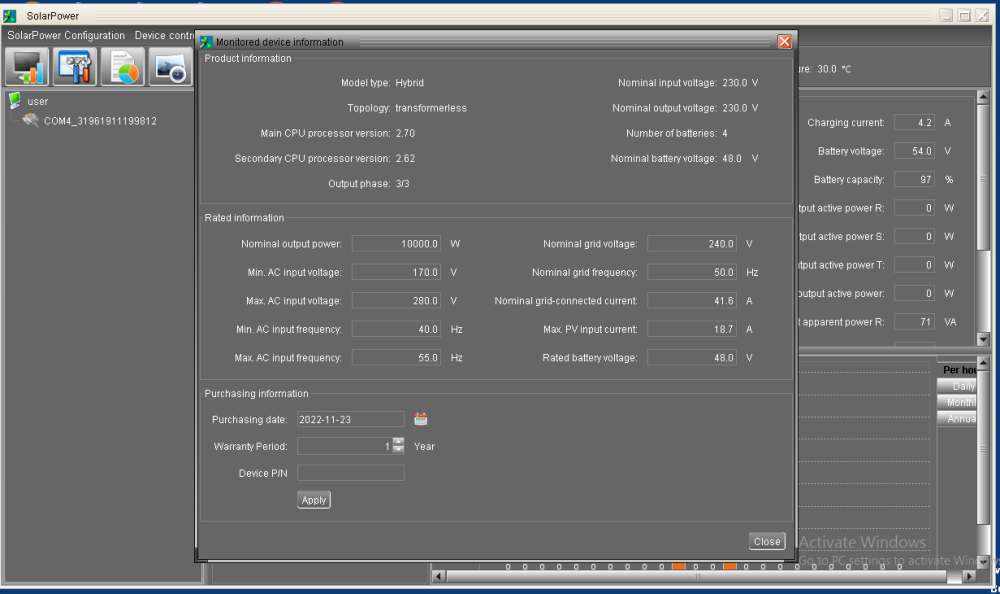Open the monitor chart toolbar icon
Viewport: 1000px width, 594px height.
click(27, 66)
